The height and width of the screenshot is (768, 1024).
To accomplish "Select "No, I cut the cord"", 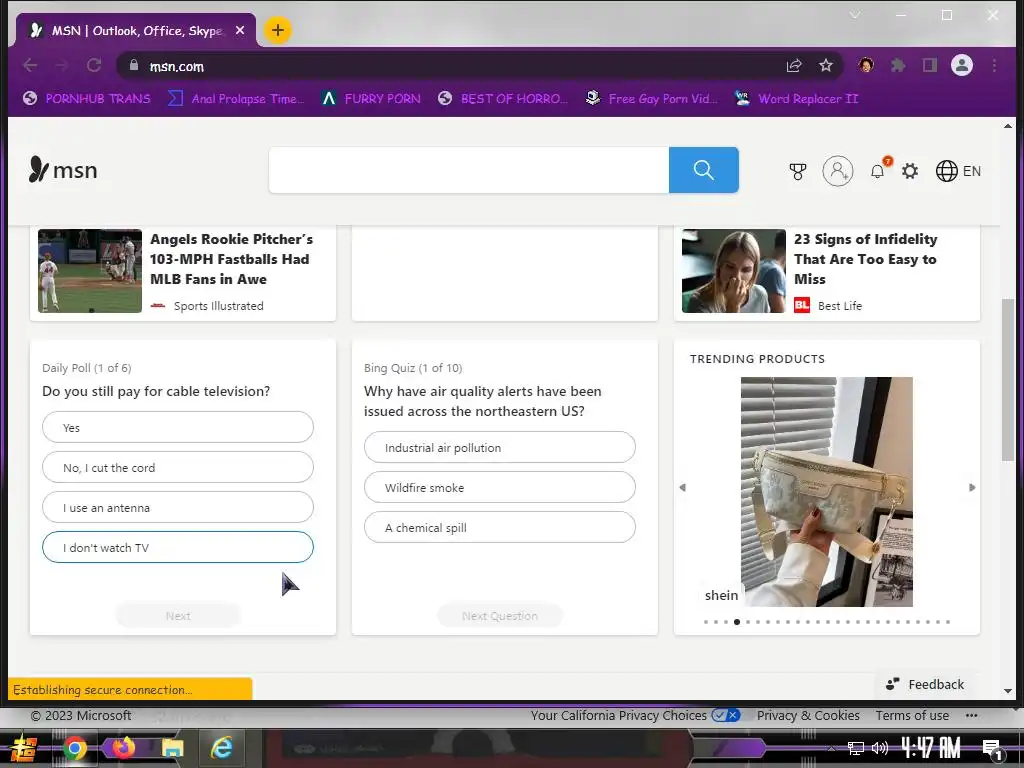I will coord(178,467).
